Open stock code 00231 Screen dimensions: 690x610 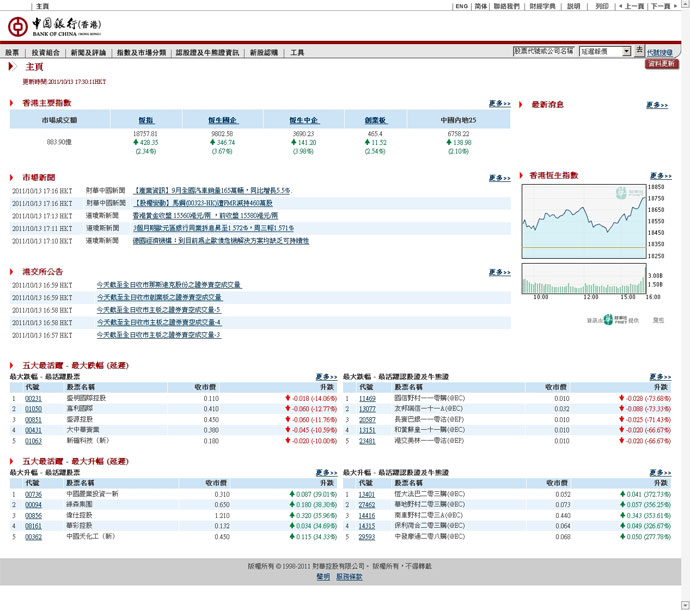point(33,398)
